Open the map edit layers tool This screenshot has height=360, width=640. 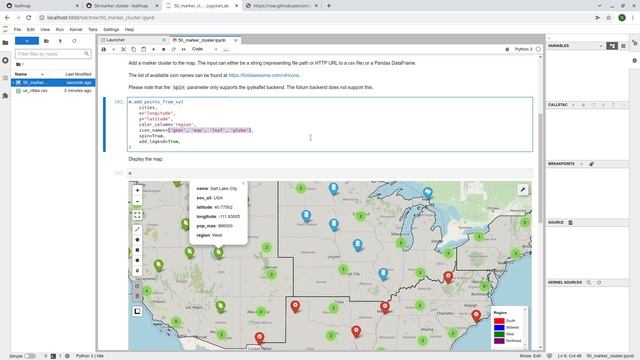[x=137, y=286]
